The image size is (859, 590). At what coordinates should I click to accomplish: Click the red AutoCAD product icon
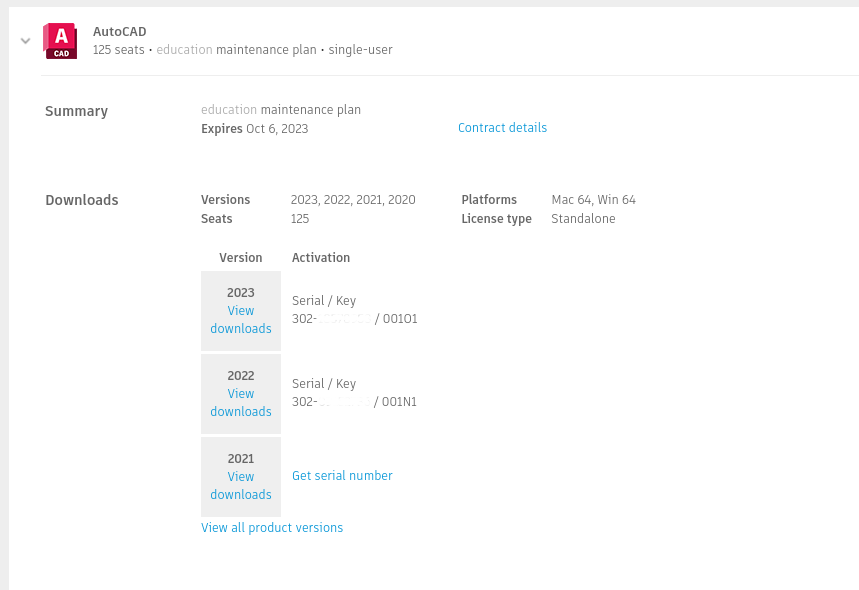coord(60,40)
